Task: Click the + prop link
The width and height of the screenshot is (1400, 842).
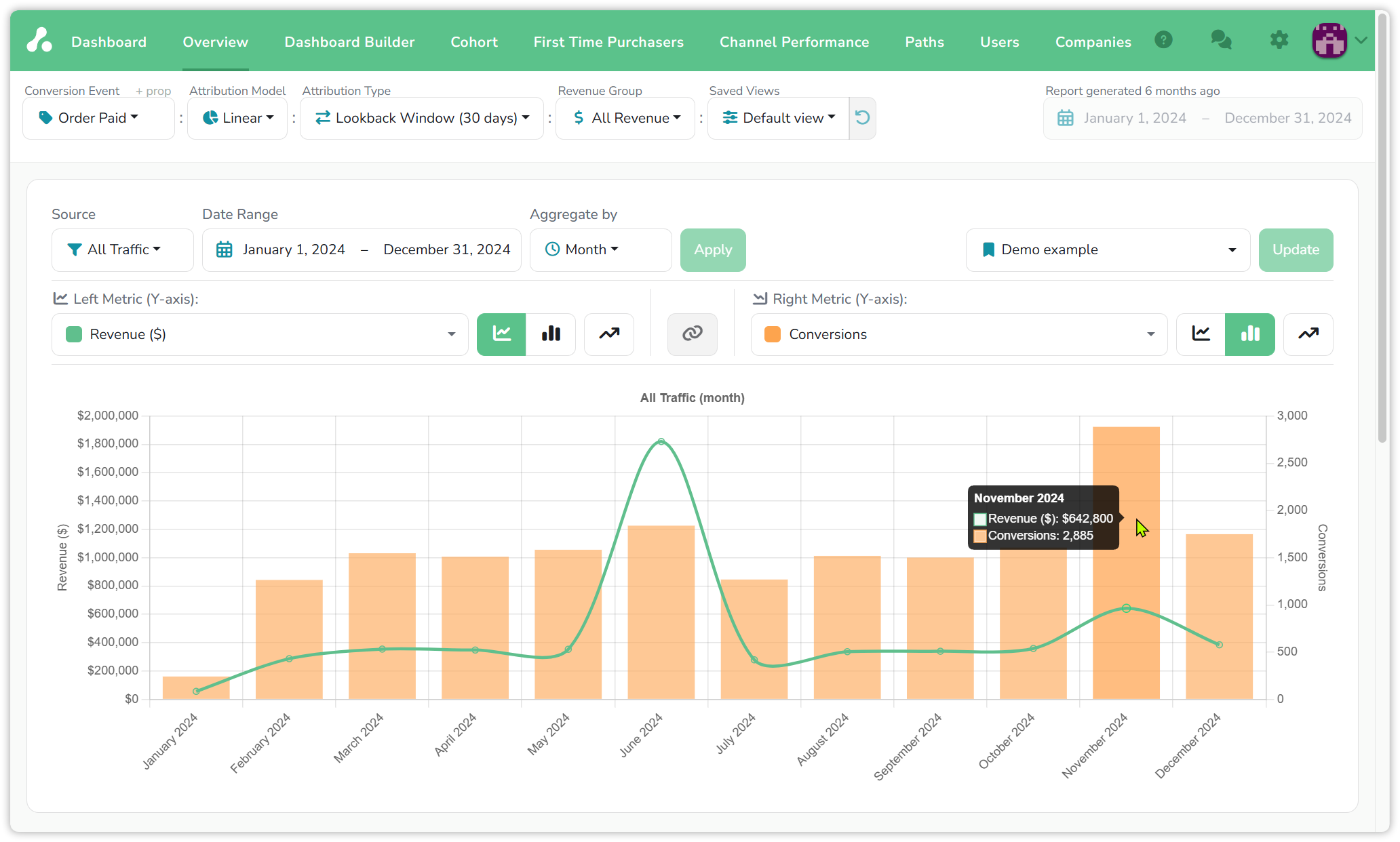Action: (x=153, y=91)
